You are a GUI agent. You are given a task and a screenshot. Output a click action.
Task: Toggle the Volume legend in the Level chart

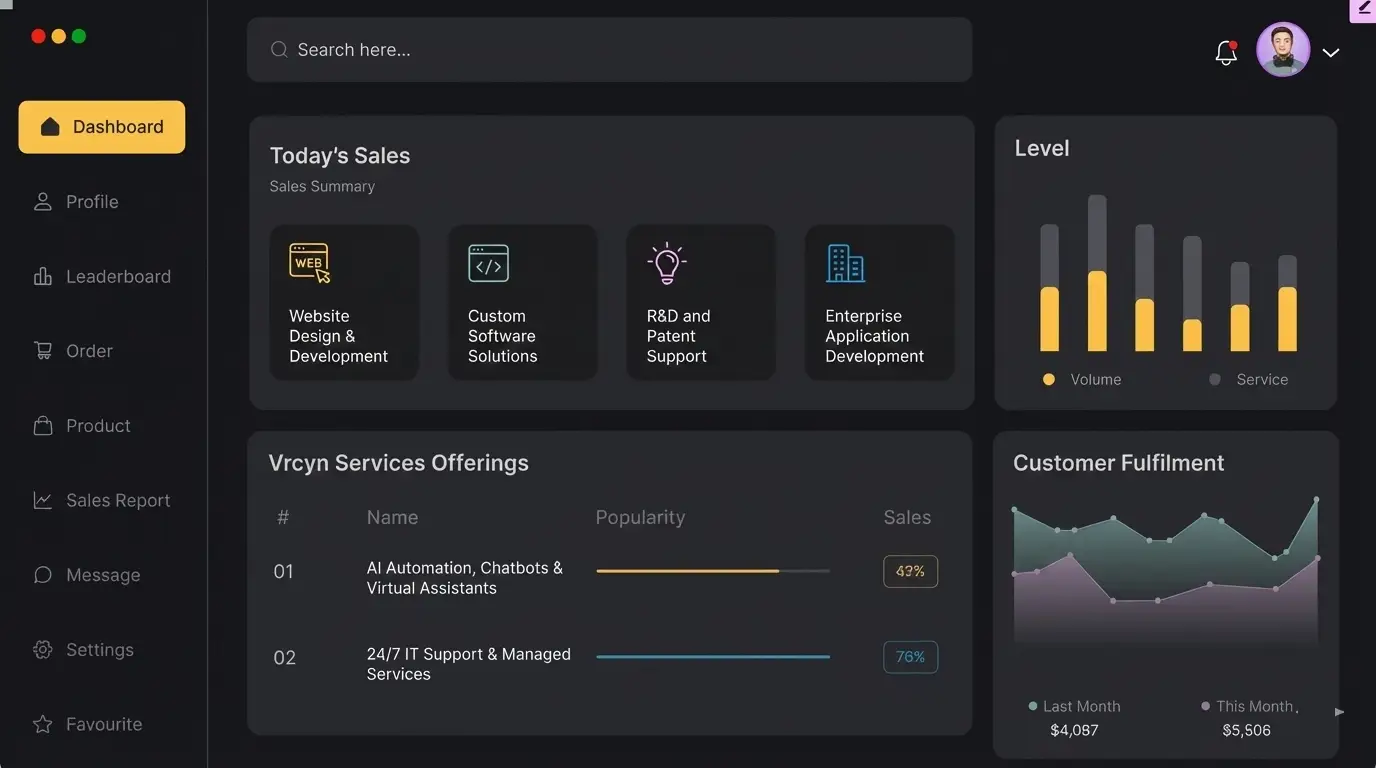point(1083,380)
